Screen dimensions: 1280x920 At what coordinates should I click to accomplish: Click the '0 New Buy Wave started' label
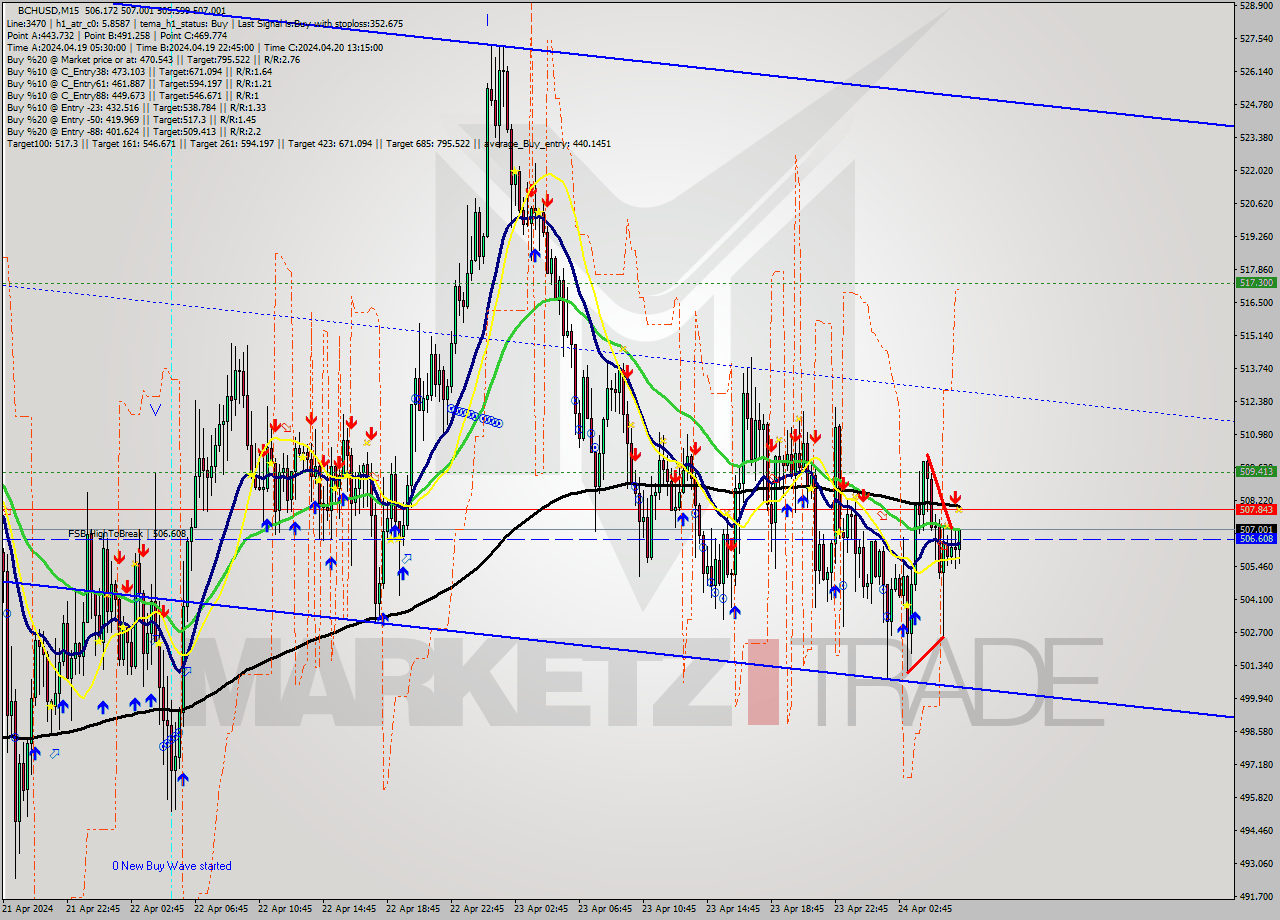[x=172, y=866]
